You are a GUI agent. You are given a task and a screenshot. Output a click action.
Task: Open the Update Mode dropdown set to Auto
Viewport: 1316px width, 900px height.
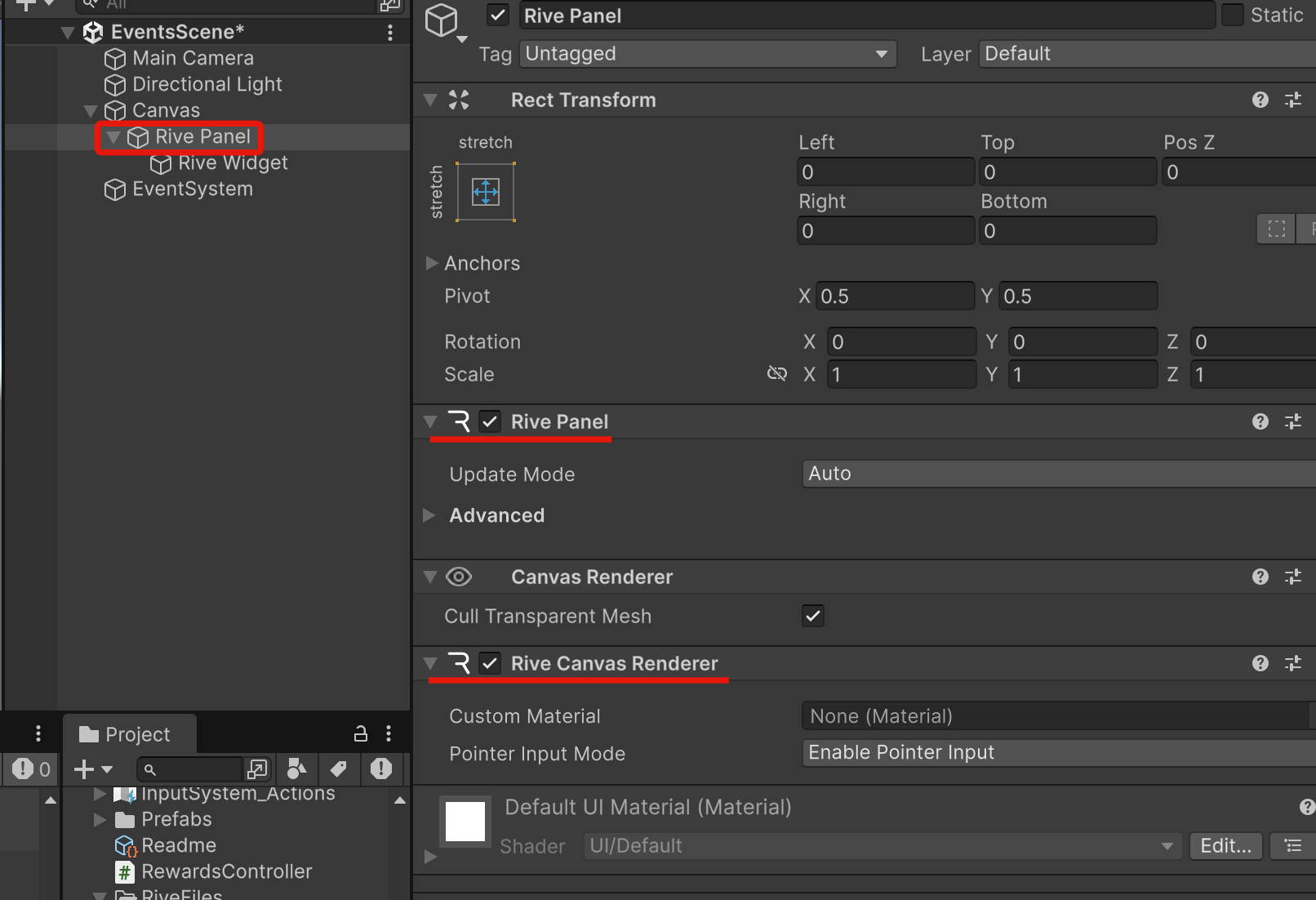(x=1059, y=474)
